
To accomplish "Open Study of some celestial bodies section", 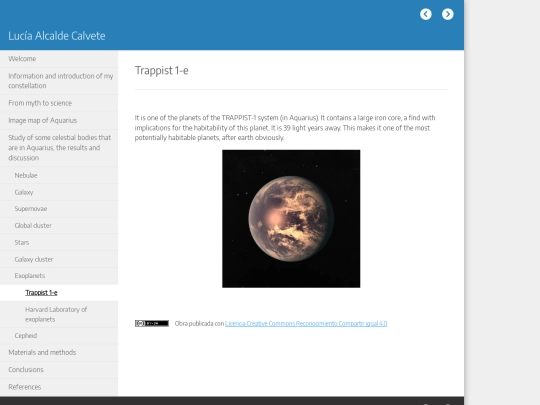I will (x=59, y=148).
